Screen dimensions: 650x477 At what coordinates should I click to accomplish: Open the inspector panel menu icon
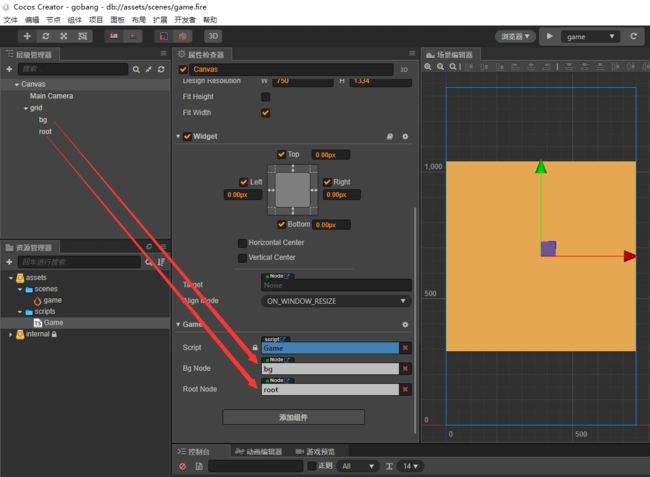pos(412,53)
